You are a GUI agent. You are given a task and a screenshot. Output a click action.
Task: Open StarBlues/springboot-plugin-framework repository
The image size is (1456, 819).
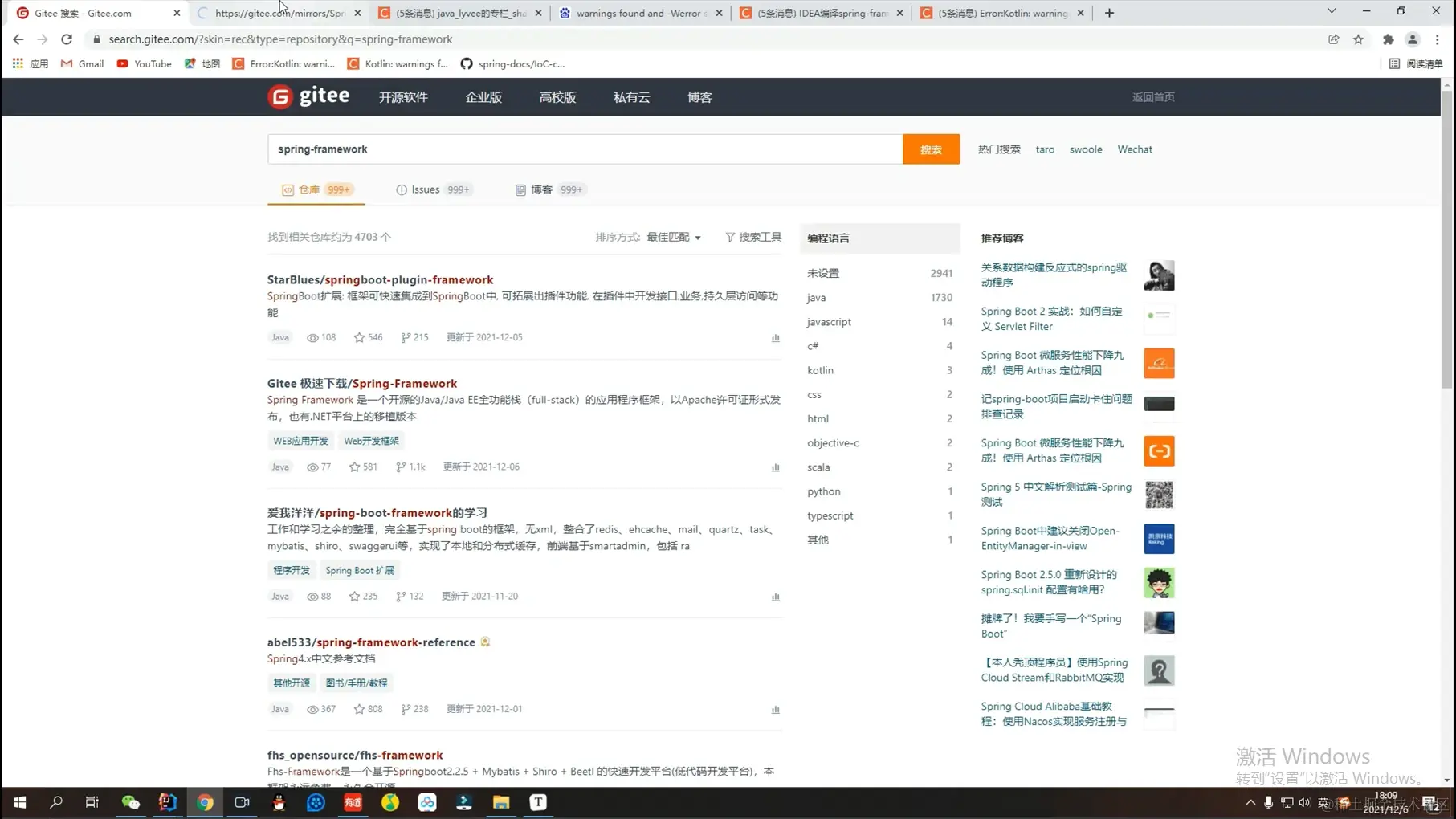pos(381,279)
